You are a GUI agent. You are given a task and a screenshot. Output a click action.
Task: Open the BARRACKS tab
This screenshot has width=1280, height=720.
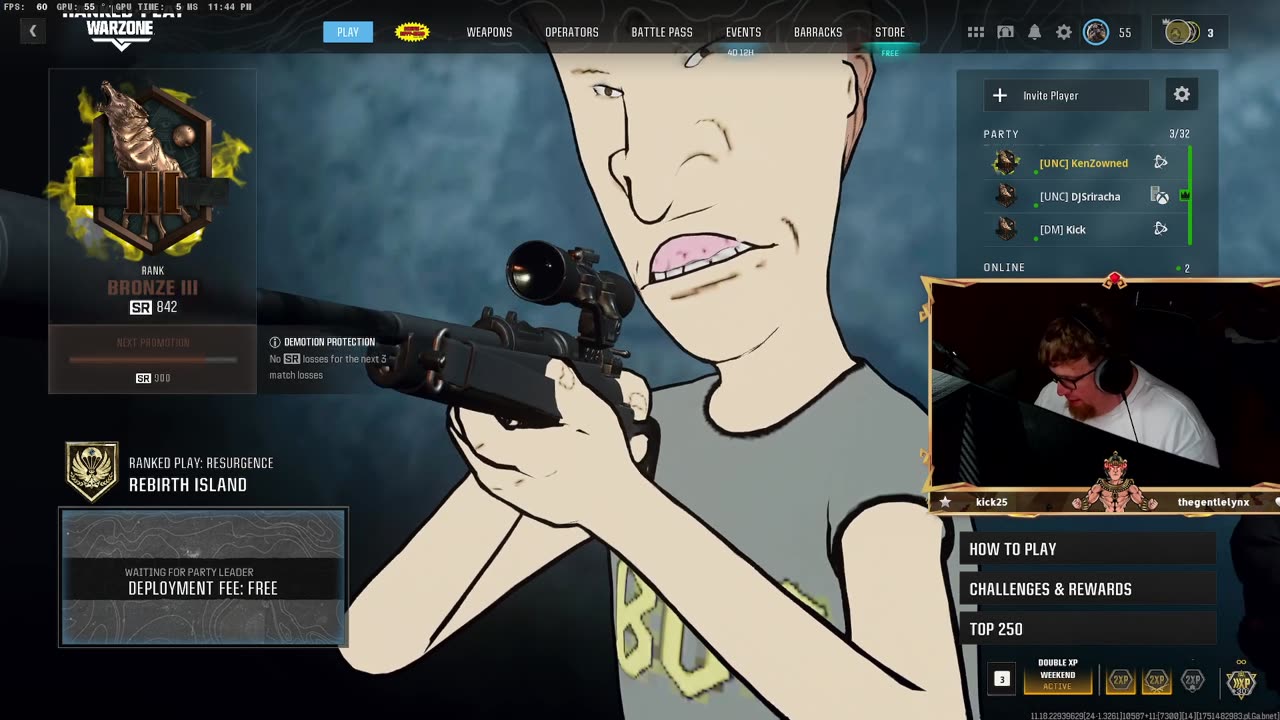[x=818, y=32]
